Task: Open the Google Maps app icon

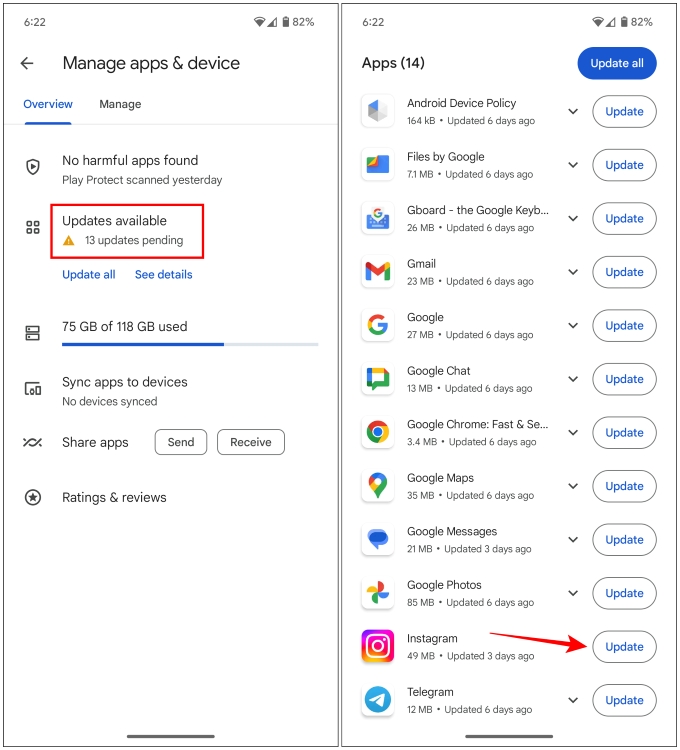Action: point(378,486)
